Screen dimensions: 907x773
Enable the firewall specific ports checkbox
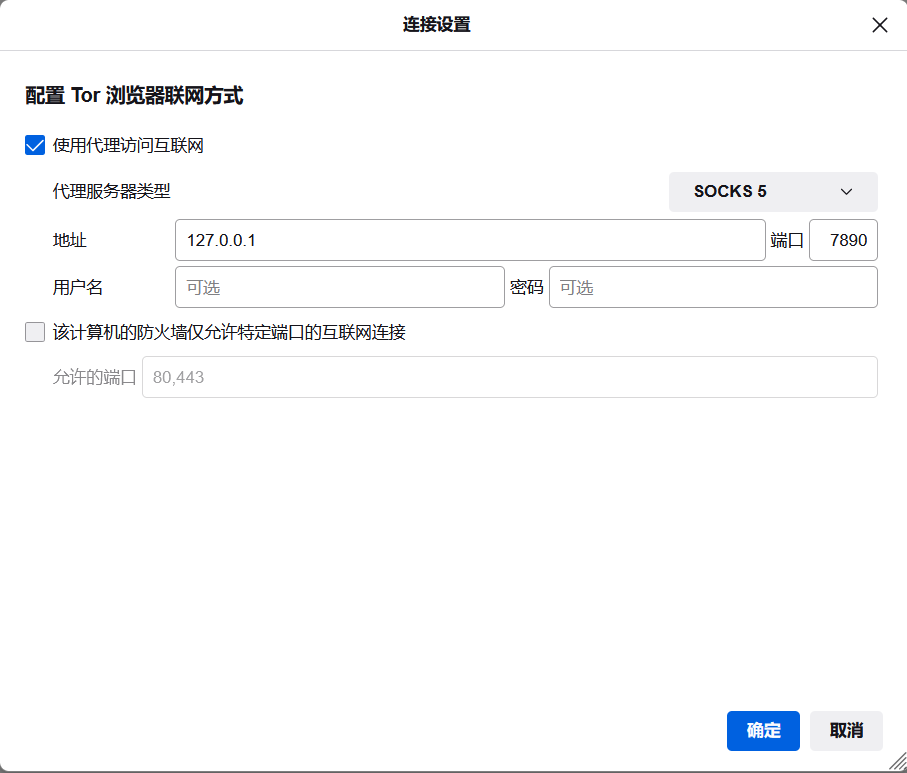pyautogui.click(x=35, y=333)
